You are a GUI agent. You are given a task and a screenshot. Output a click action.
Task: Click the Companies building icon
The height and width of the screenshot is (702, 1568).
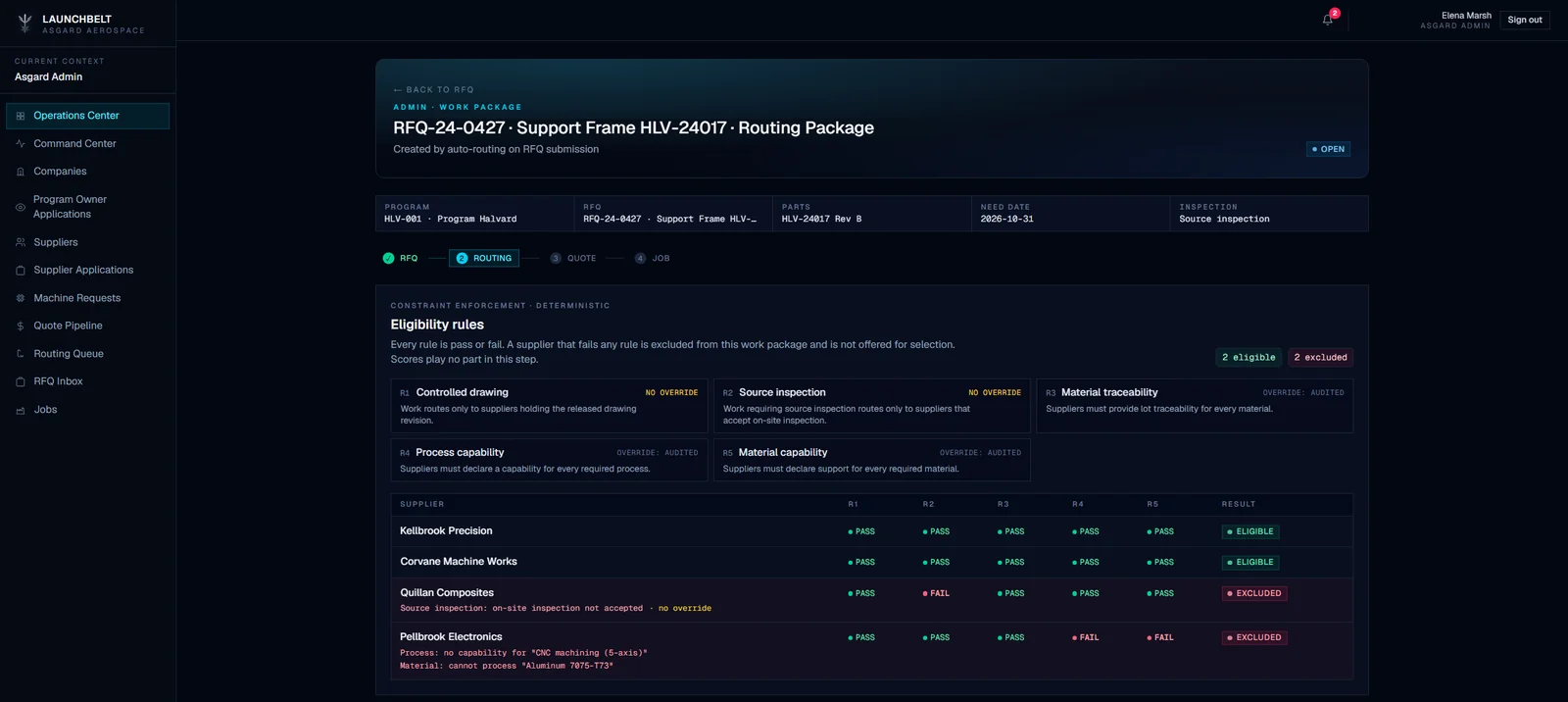pos(21,172)
